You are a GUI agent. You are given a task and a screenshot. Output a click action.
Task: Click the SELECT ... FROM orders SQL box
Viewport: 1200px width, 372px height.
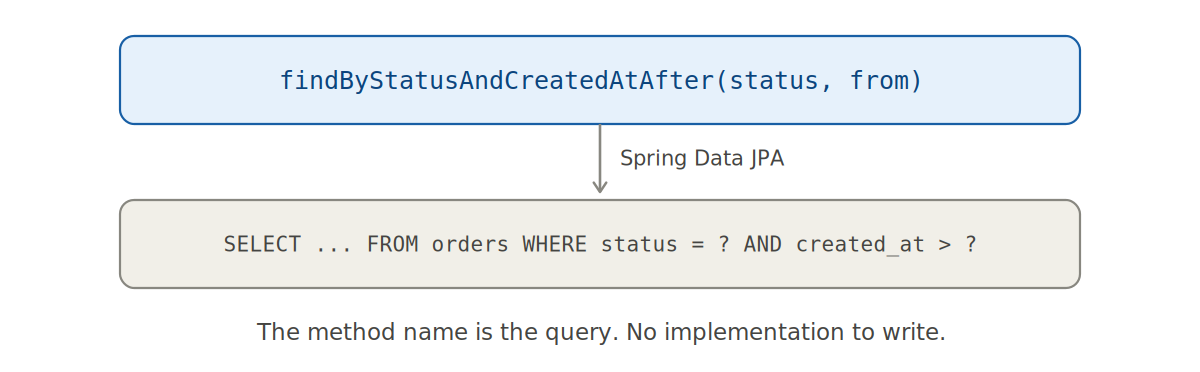tap(600, 244)
